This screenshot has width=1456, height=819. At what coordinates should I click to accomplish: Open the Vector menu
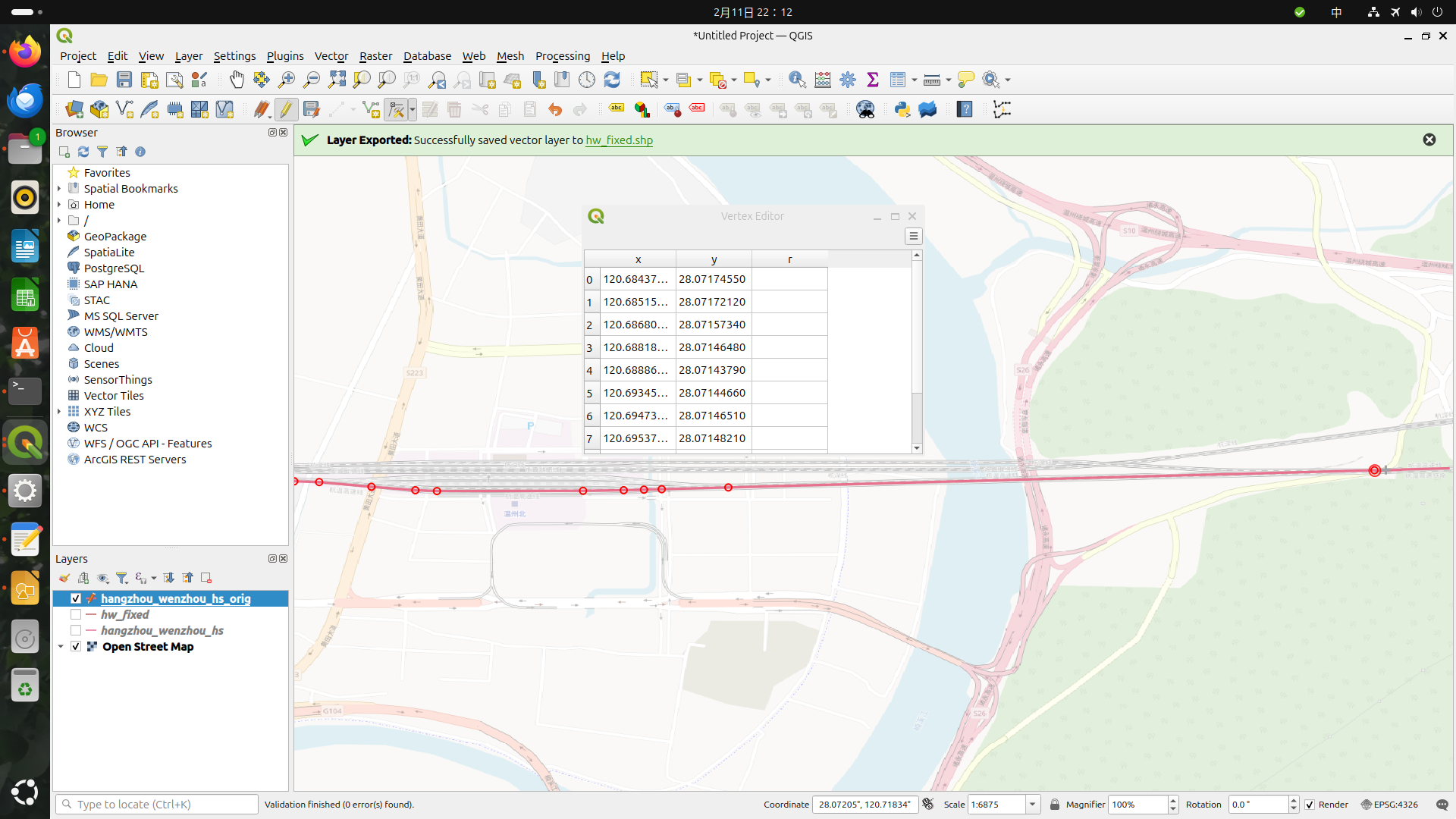click(x=331, y=56)
